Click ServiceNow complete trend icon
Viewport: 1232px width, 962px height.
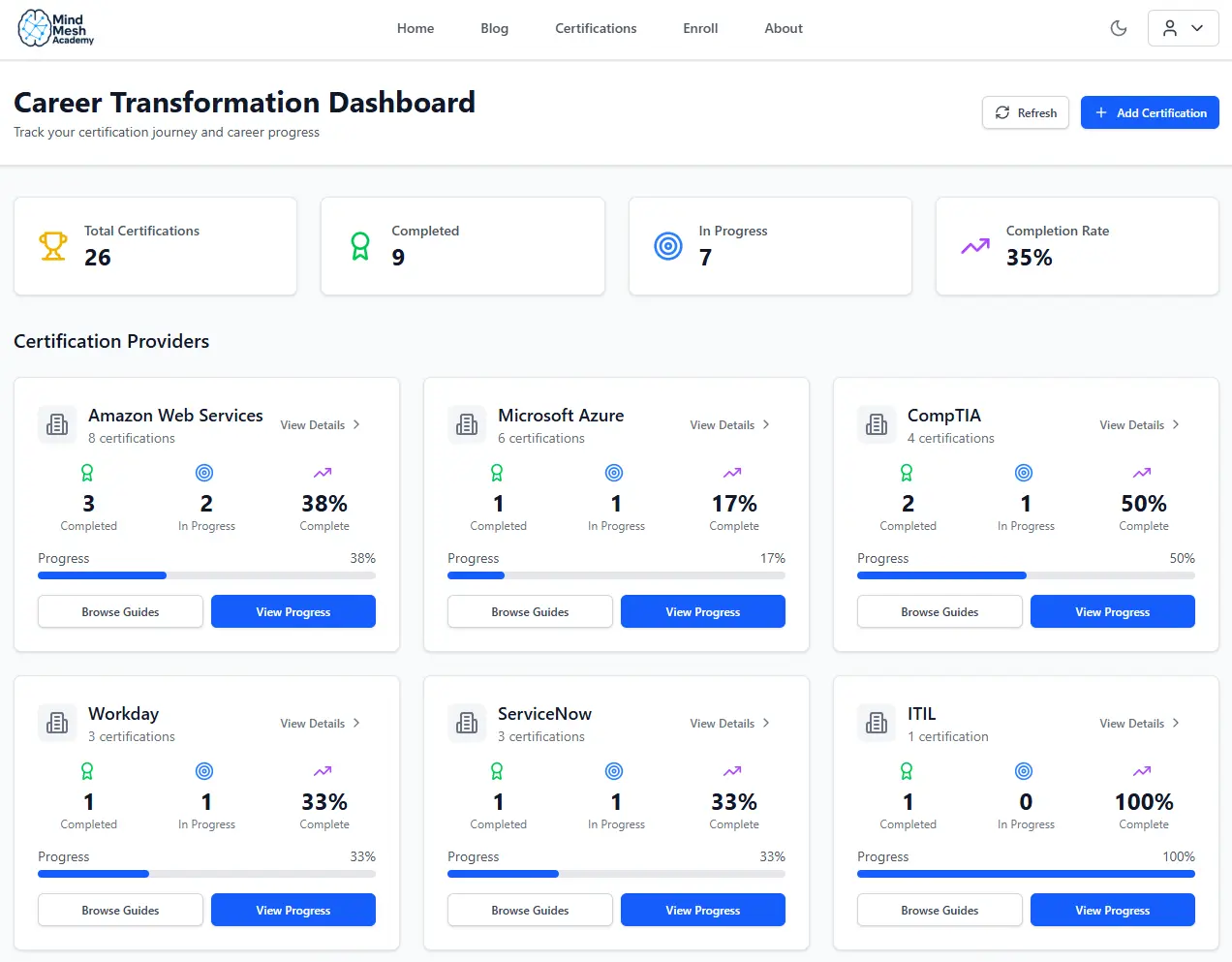(732, 771)
